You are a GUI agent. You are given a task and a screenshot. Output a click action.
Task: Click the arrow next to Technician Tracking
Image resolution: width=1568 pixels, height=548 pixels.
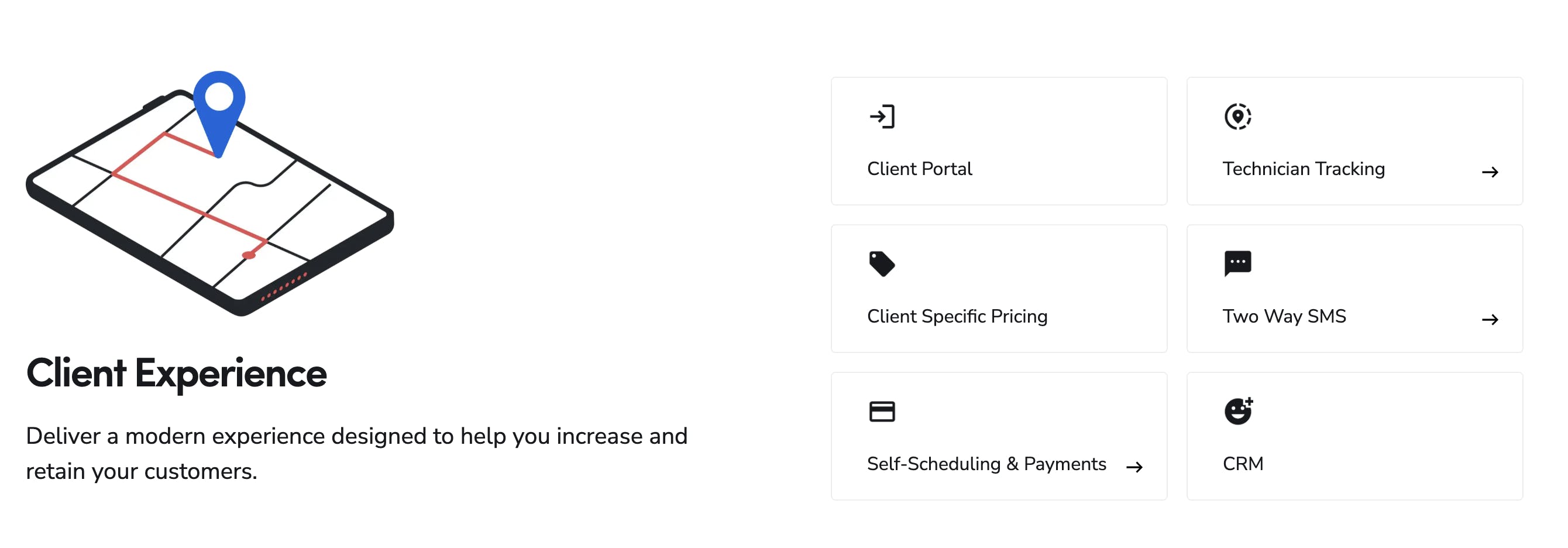tap(1490, 172)
